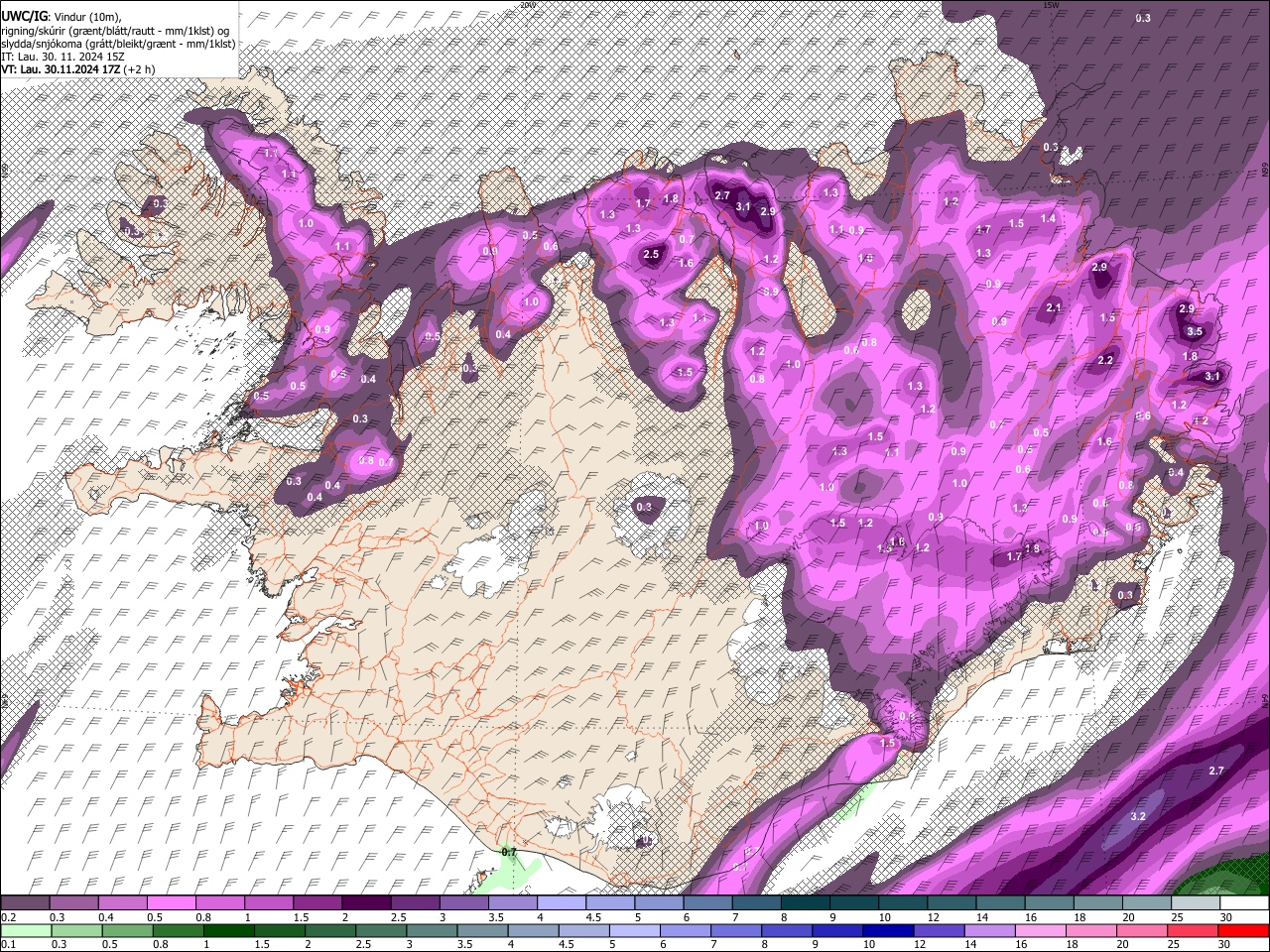Screen dimensions: 1270x952
Task: Pick the red lower legend swatch at 30
Action: (1244, 931)
